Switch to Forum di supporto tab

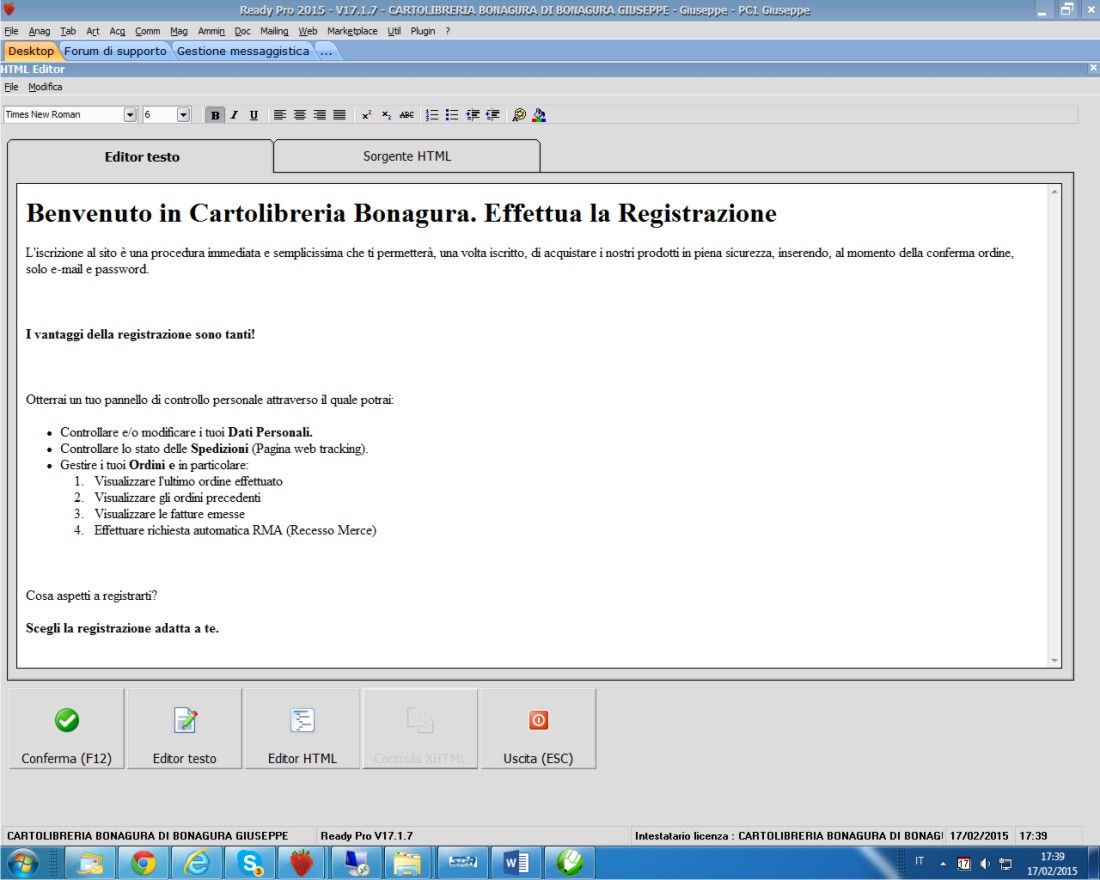[115, 51]
